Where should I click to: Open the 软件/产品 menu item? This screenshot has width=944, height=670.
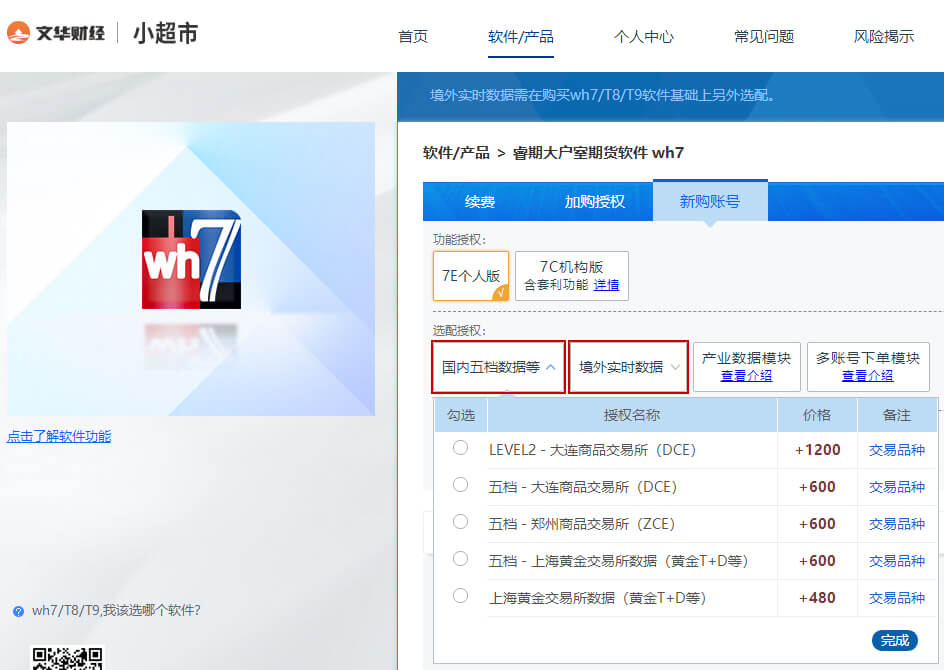(x=521, y=36)
